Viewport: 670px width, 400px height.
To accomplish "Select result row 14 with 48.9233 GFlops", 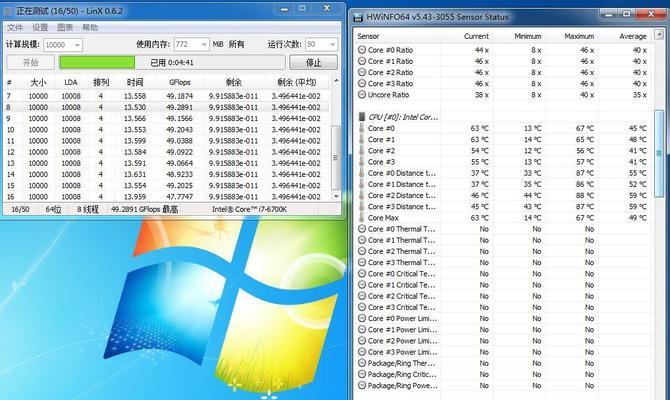I will [x=167, y=174].
